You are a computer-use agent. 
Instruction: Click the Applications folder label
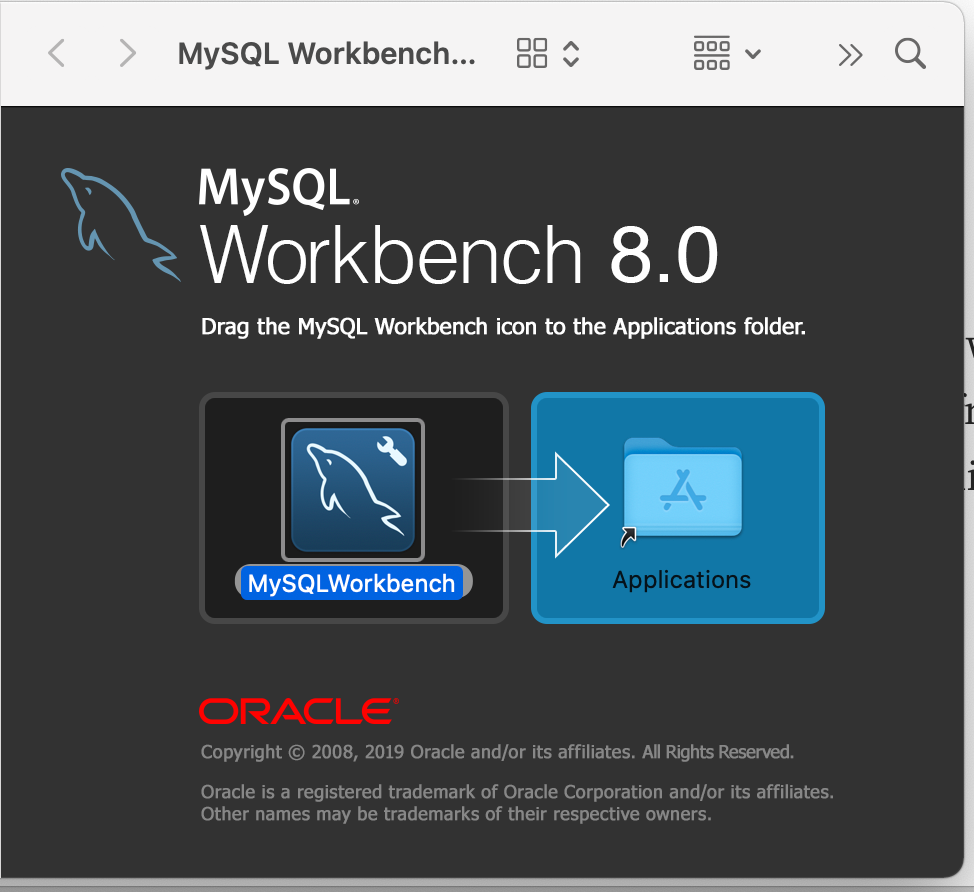point(681,580)
